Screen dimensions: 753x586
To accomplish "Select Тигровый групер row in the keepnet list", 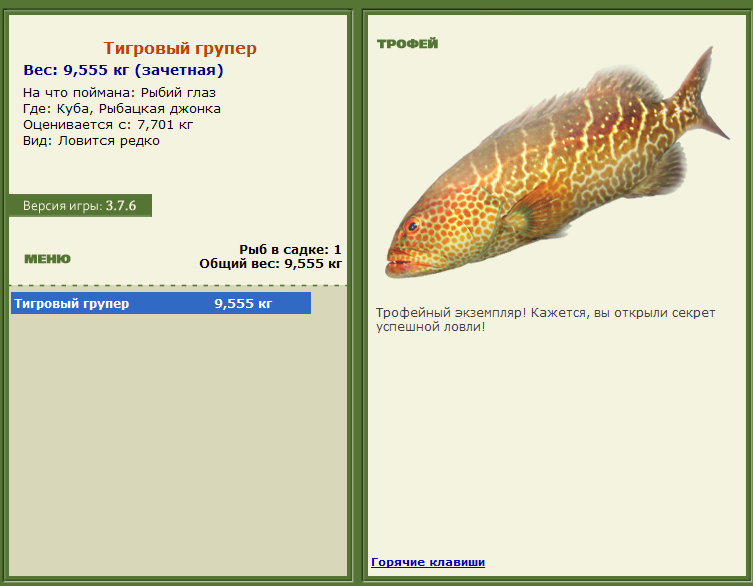I will (161, 303).
